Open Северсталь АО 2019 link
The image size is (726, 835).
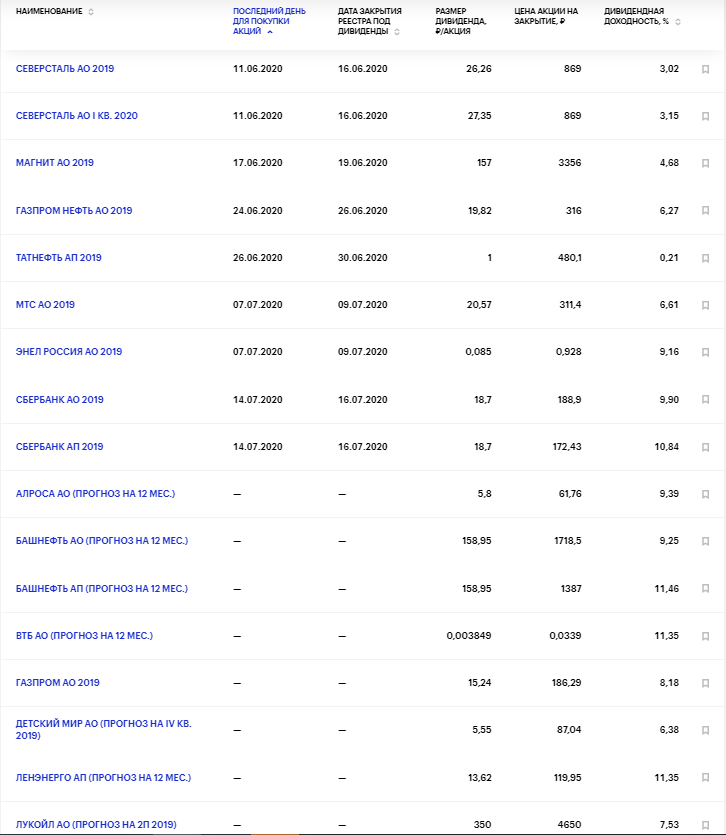[65, 69]
